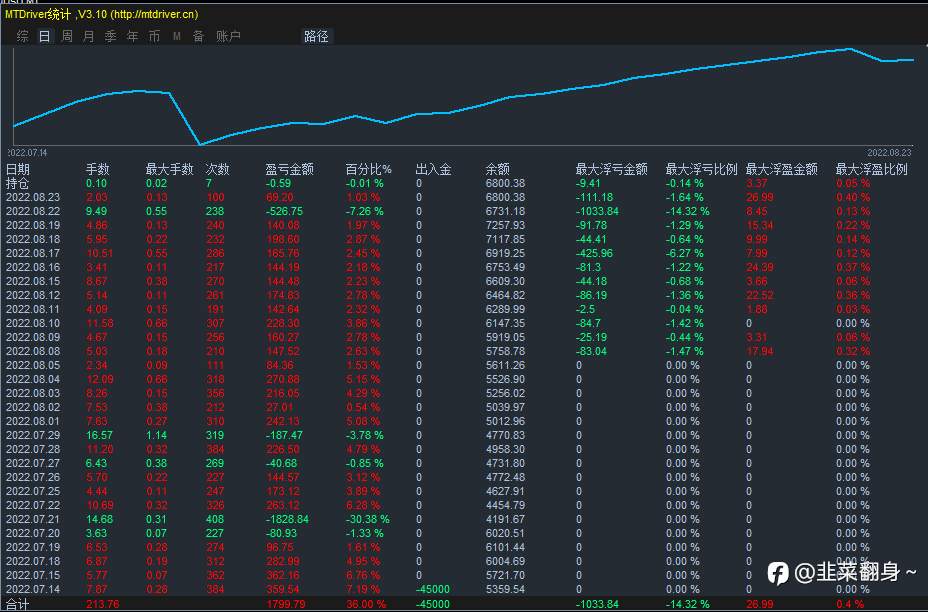Select the 2022.07.29 date row

[33, 435]
